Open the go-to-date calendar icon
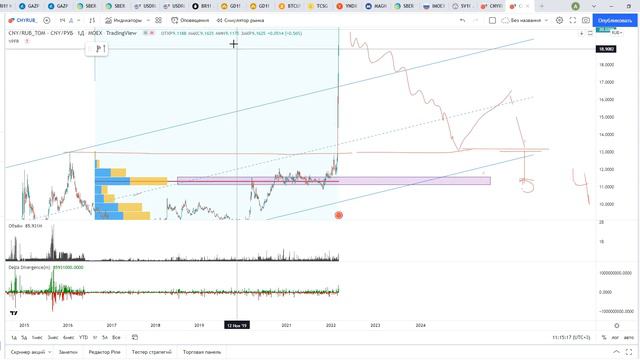640x360 pixels. [135, 338]
